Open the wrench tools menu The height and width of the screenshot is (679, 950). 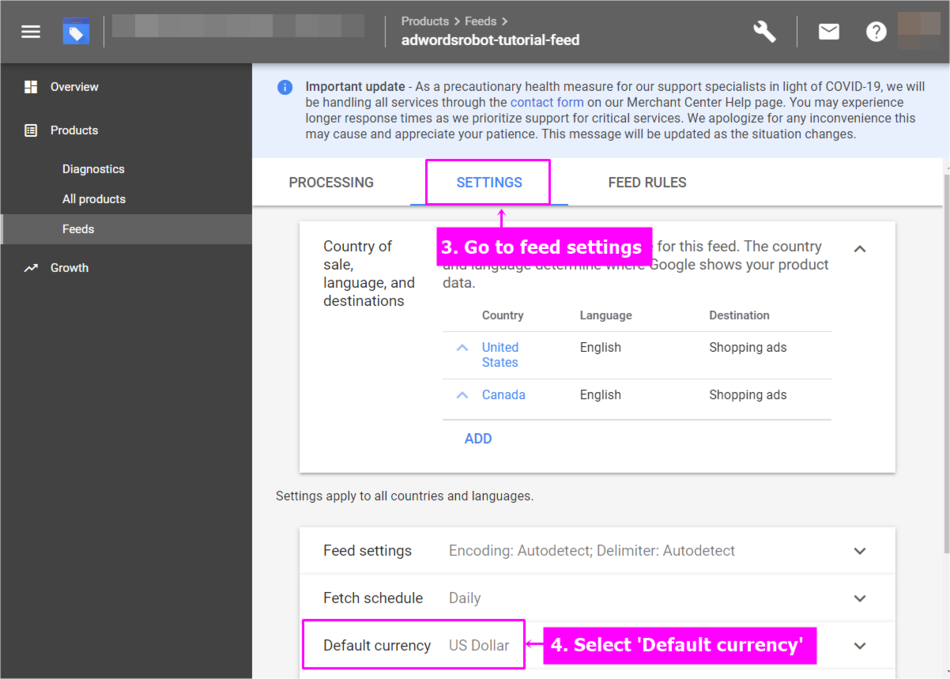point(764,31)
